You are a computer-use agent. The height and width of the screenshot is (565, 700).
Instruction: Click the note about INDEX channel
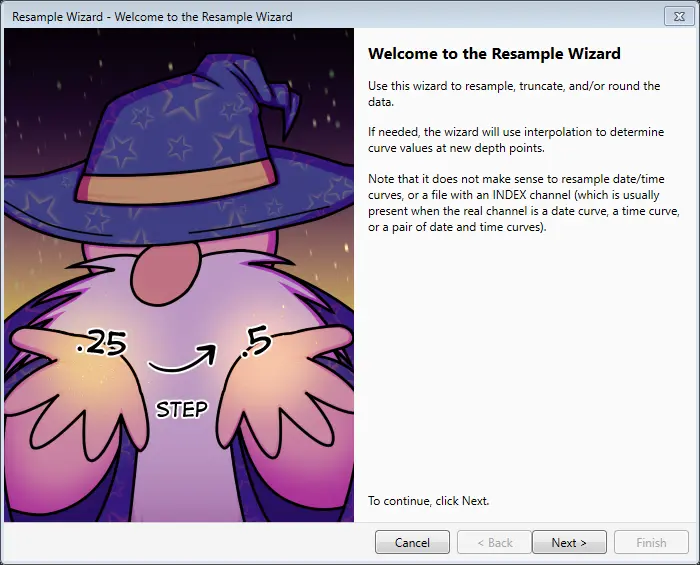click(x=524, y=203)
